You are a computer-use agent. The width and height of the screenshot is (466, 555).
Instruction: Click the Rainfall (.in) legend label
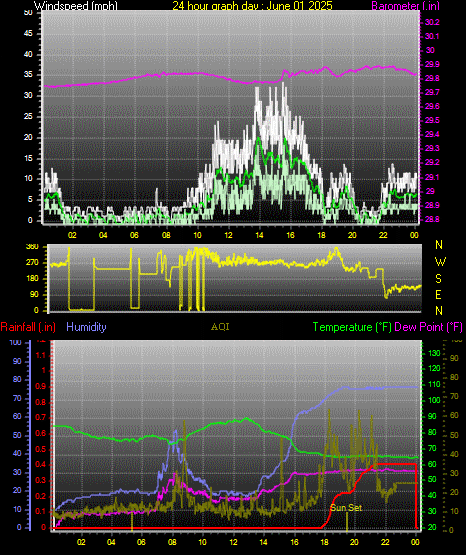(28, 327)
